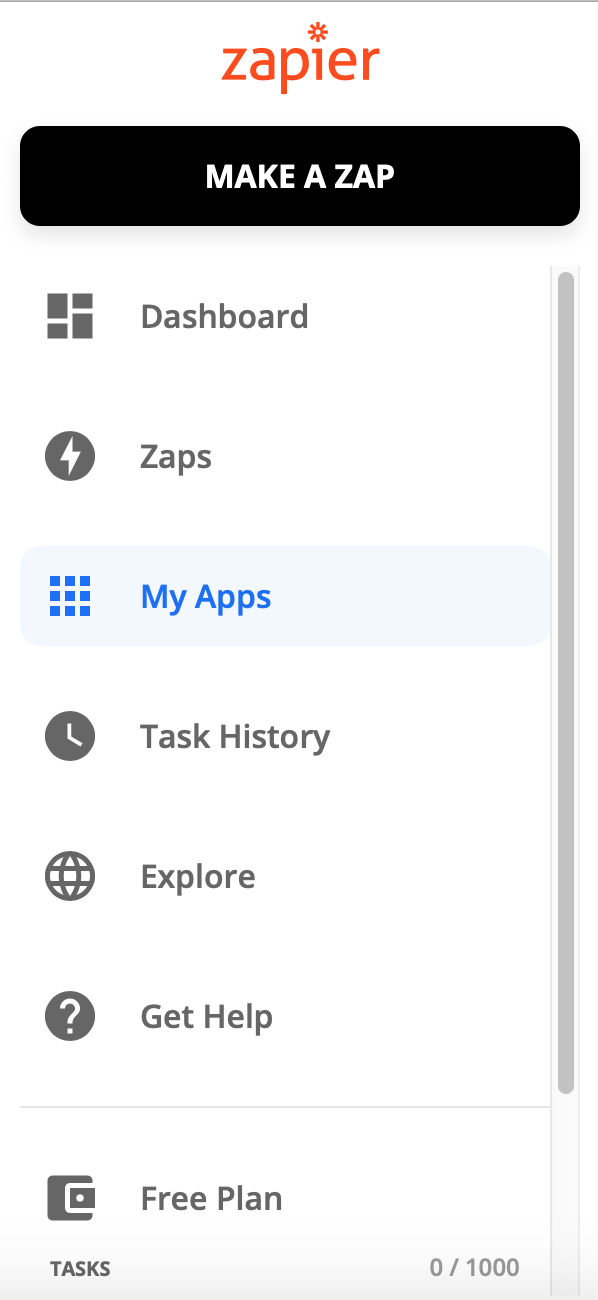
Task: Open Task History text link
Action: (x=235, y=737)
